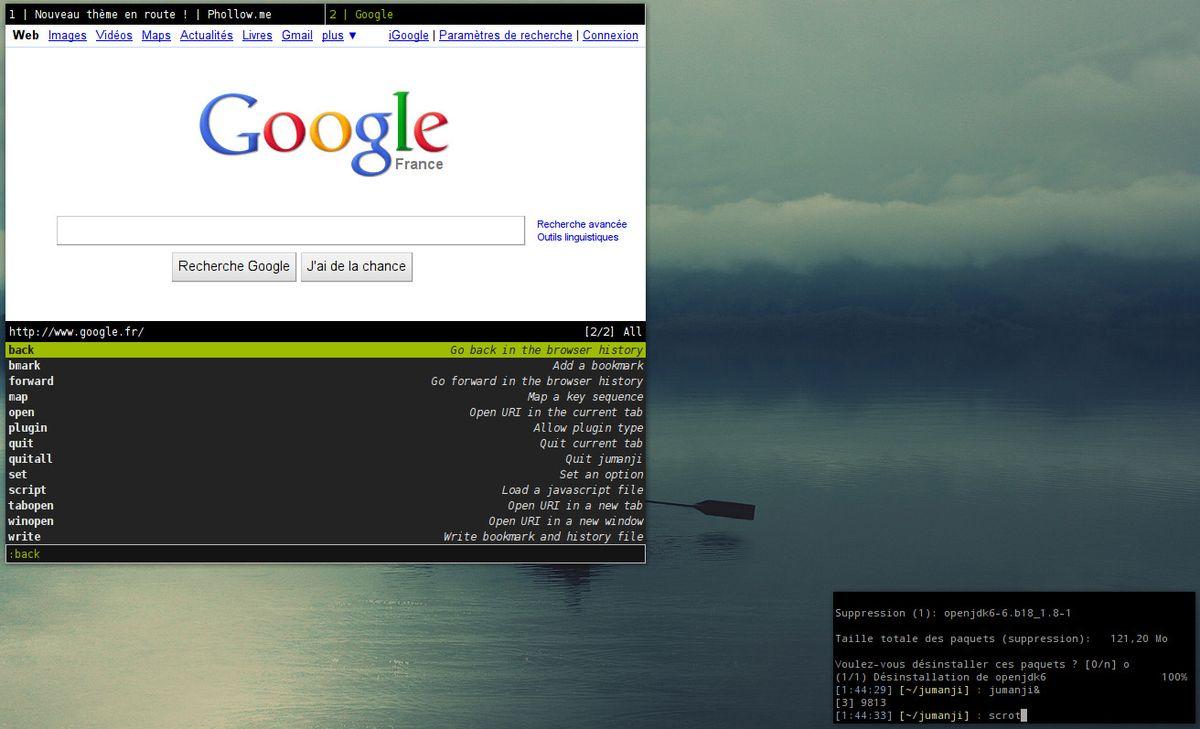Image resolution: width=1200 pixels, height=729 pixels.
Task: Expand the 'plus' dropdown menu
Action: (x=339, y=35)
